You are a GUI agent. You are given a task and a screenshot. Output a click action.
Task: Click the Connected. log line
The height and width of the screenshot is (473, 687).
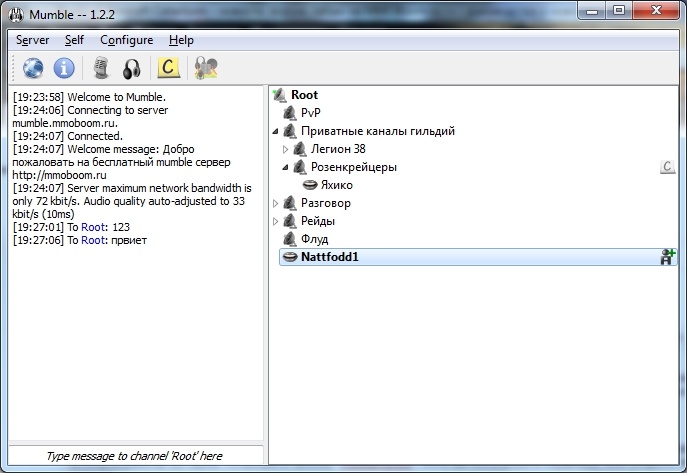[68, 136]
